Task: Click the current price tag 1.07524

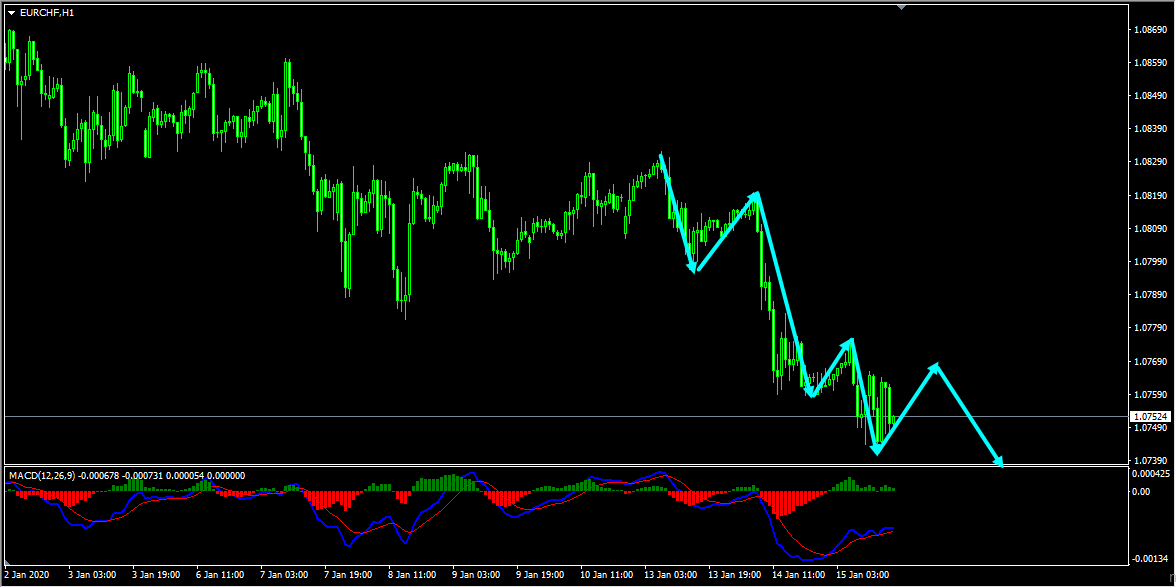Action: (x=1150, y=416)
